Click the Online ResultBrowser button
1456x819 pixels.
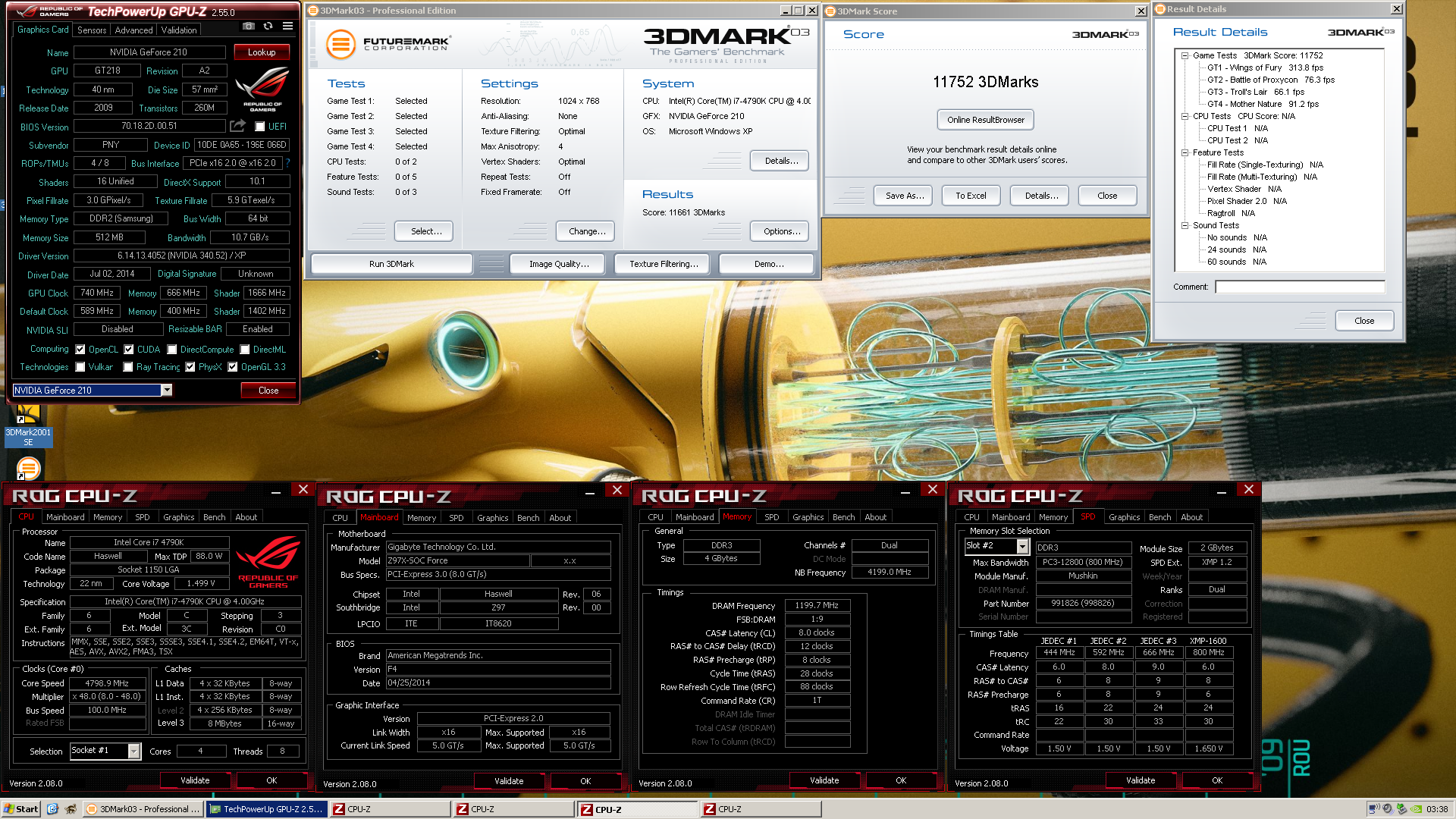click(986, 120)
